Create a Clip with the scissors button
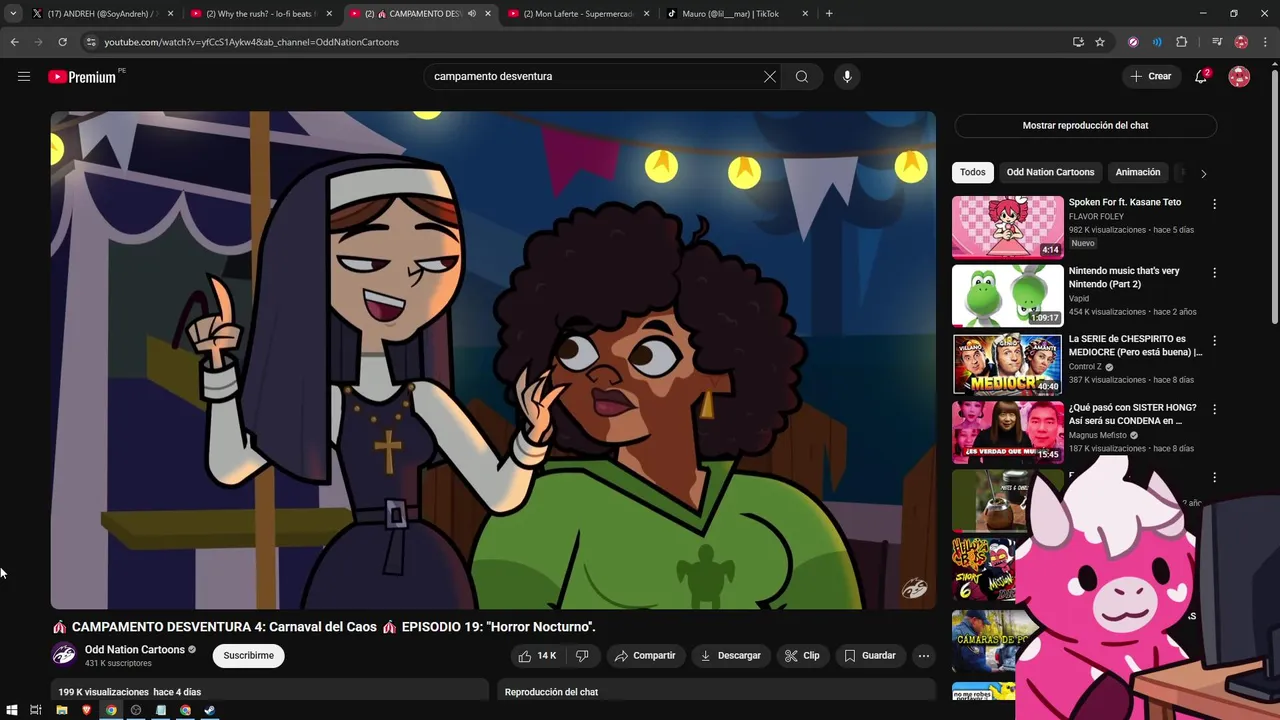 [x=802, y=656]
